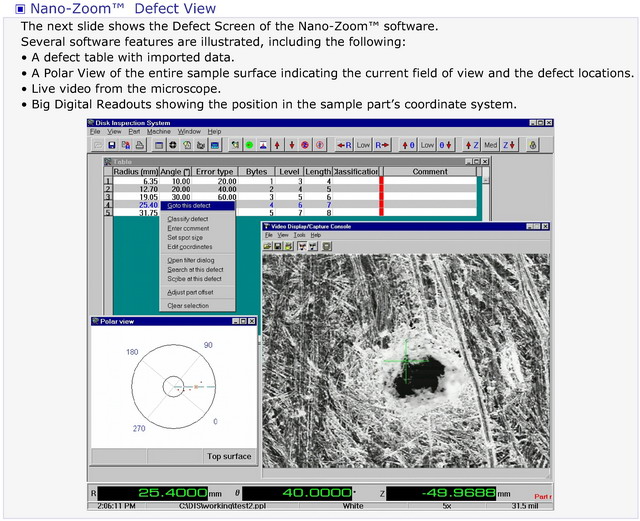The height and width of the screenshot is (521, 640).
Task: Select 'Set spot size' menu entry
Action: point(197,237)
